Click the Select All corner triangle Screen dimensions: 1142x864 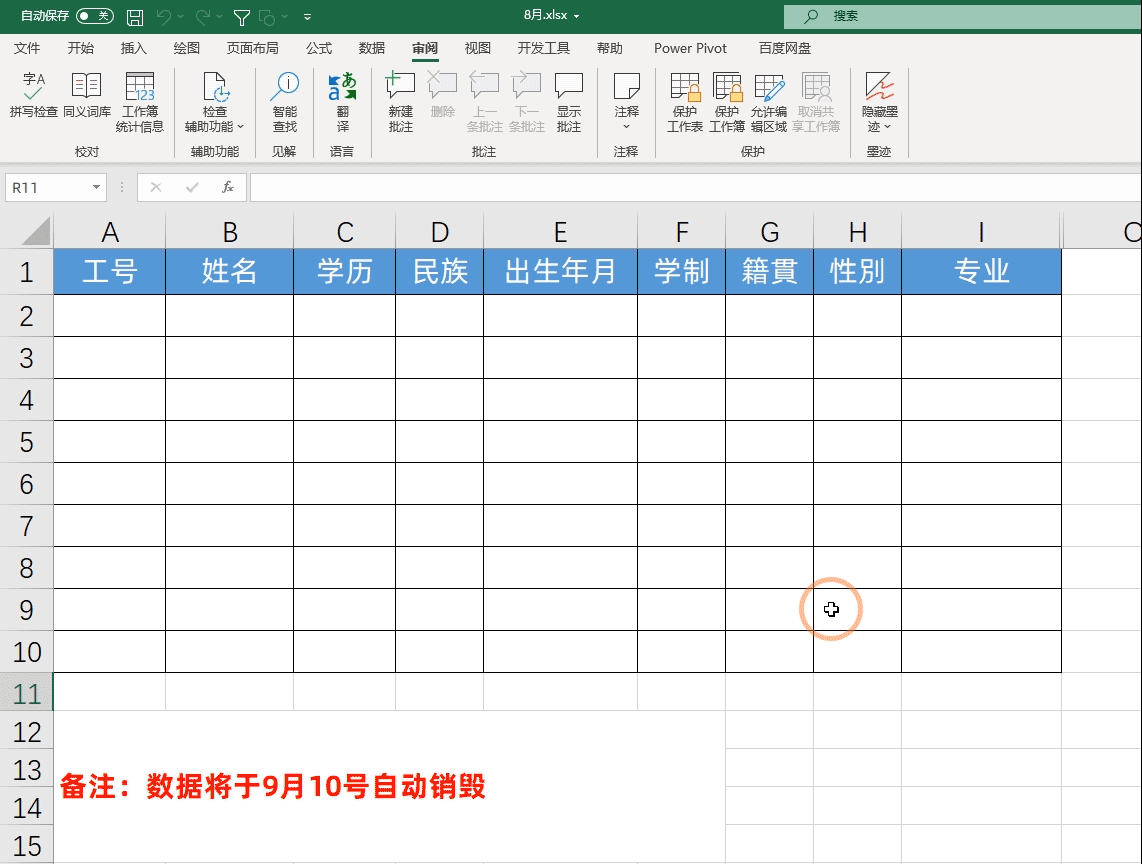coord(36,232)
